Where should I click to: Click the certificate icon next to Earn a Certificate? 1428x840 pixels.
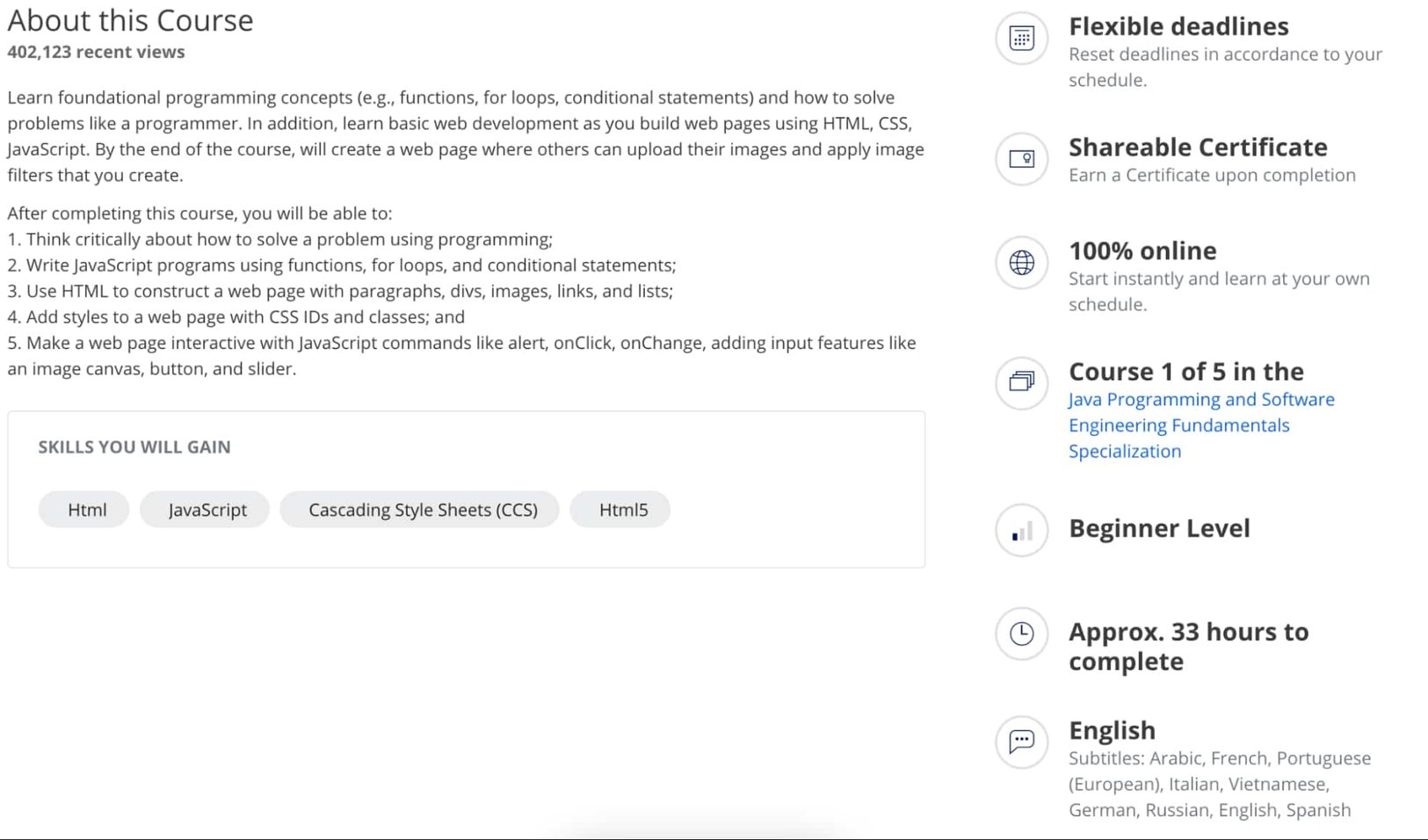pyautogui.click(x=1020, y=160)
